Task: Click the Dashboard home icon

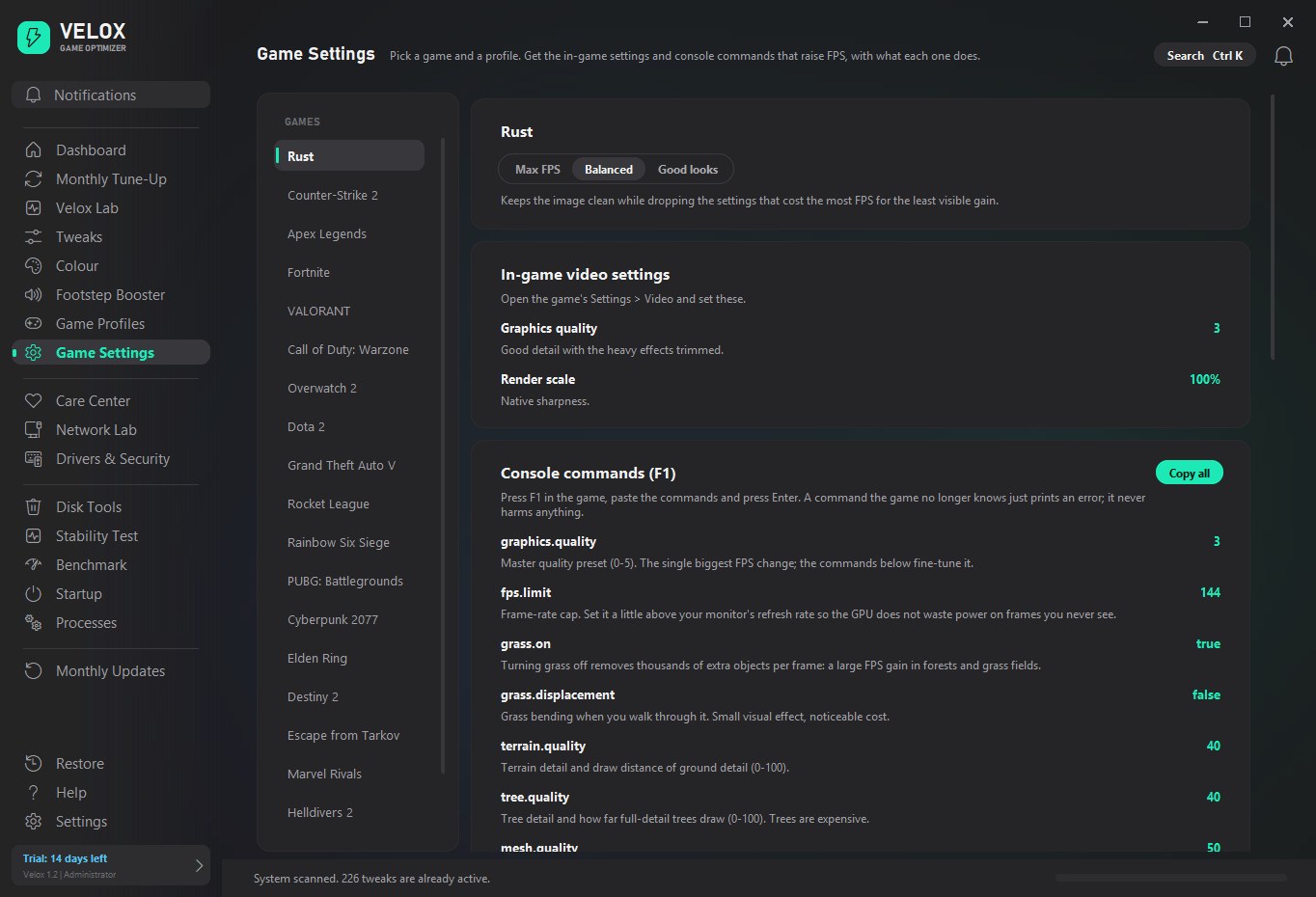Action: tap(33, 149)
